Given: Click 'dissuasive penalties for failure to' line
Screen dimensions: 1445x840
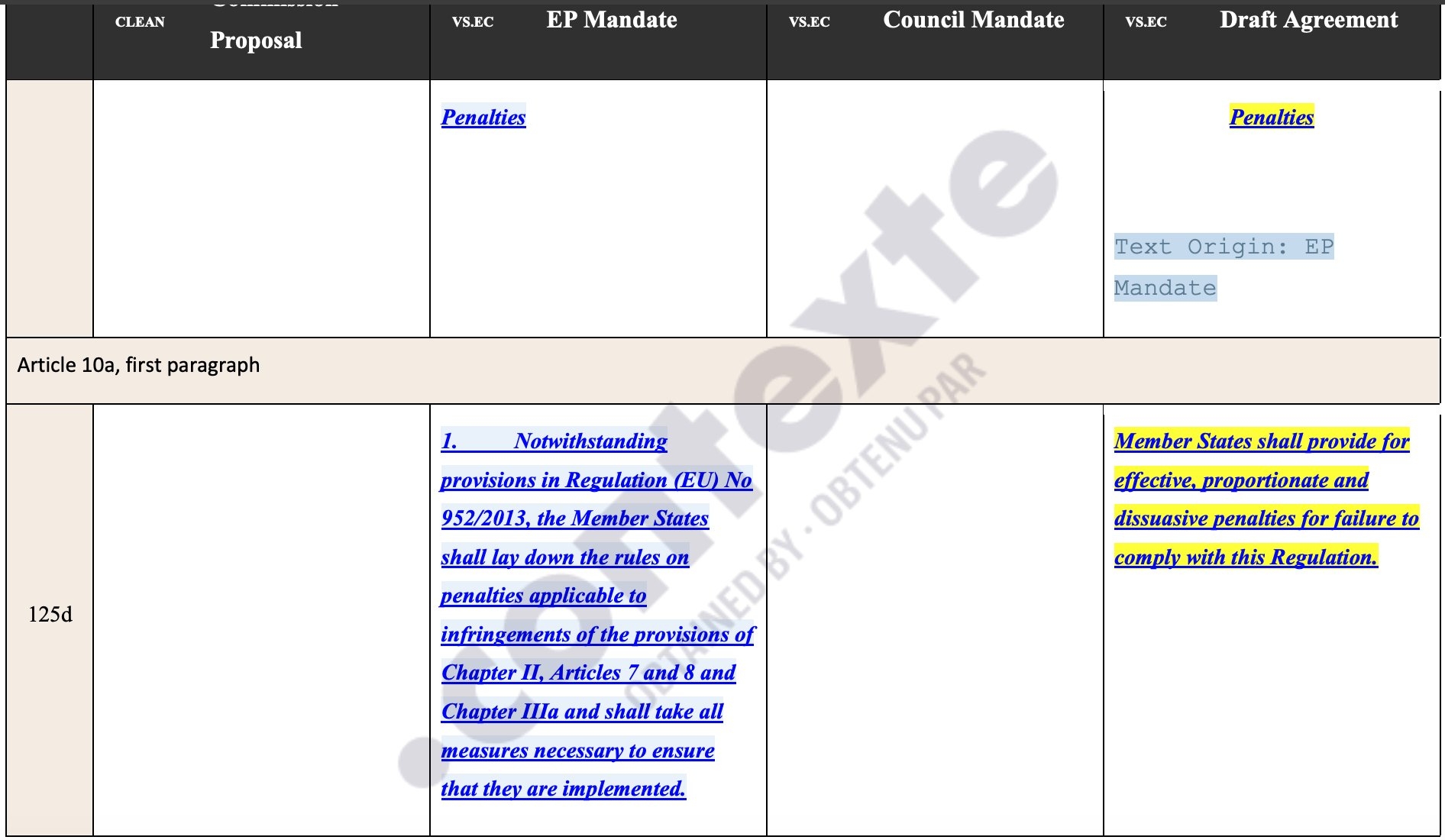Looking at the screenshot, I should tap(1266, 518).
